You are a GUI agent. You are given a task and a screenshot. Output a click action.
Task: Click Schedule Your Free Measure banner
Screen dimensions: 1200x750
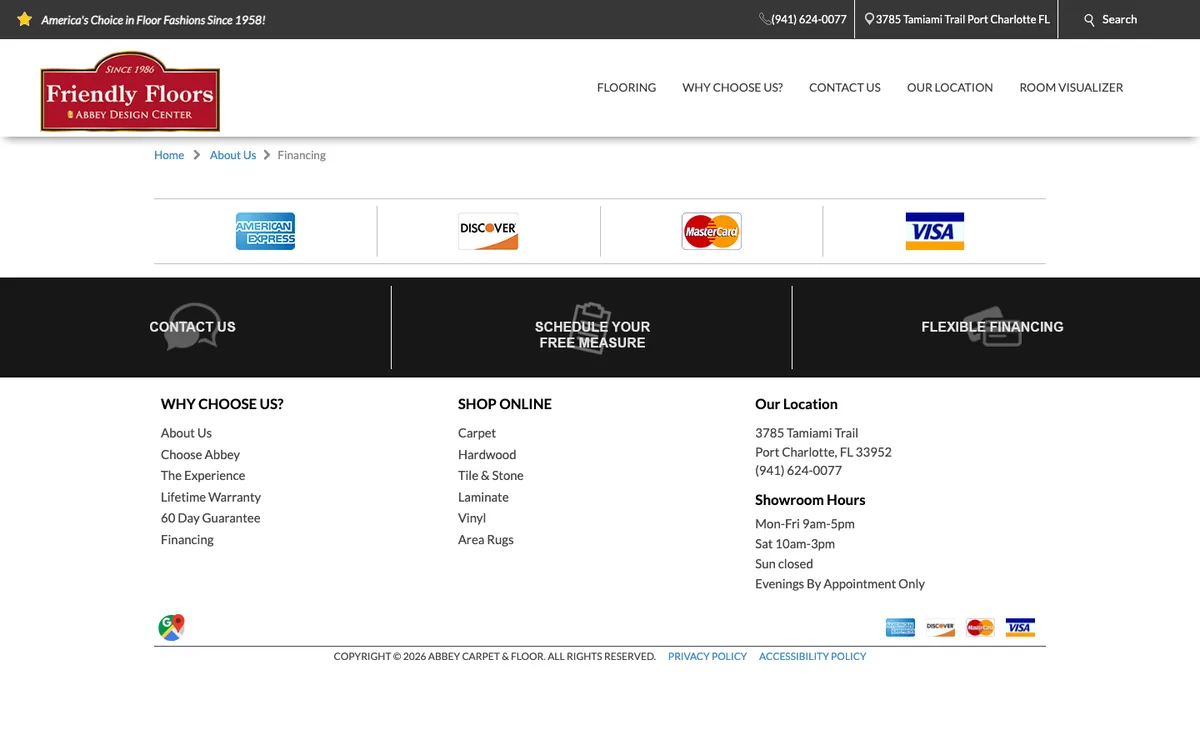[592, 329]
